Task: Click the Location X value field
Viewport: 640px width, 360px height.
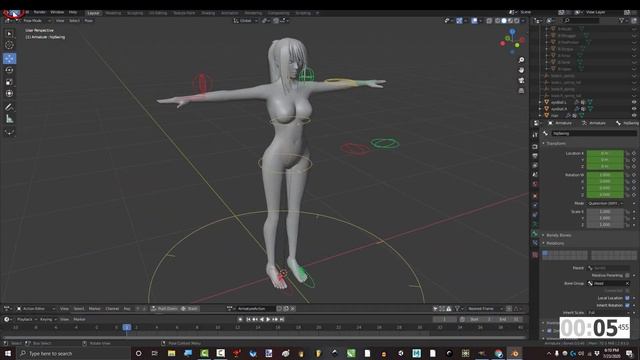Action: (x=605, y=153)
